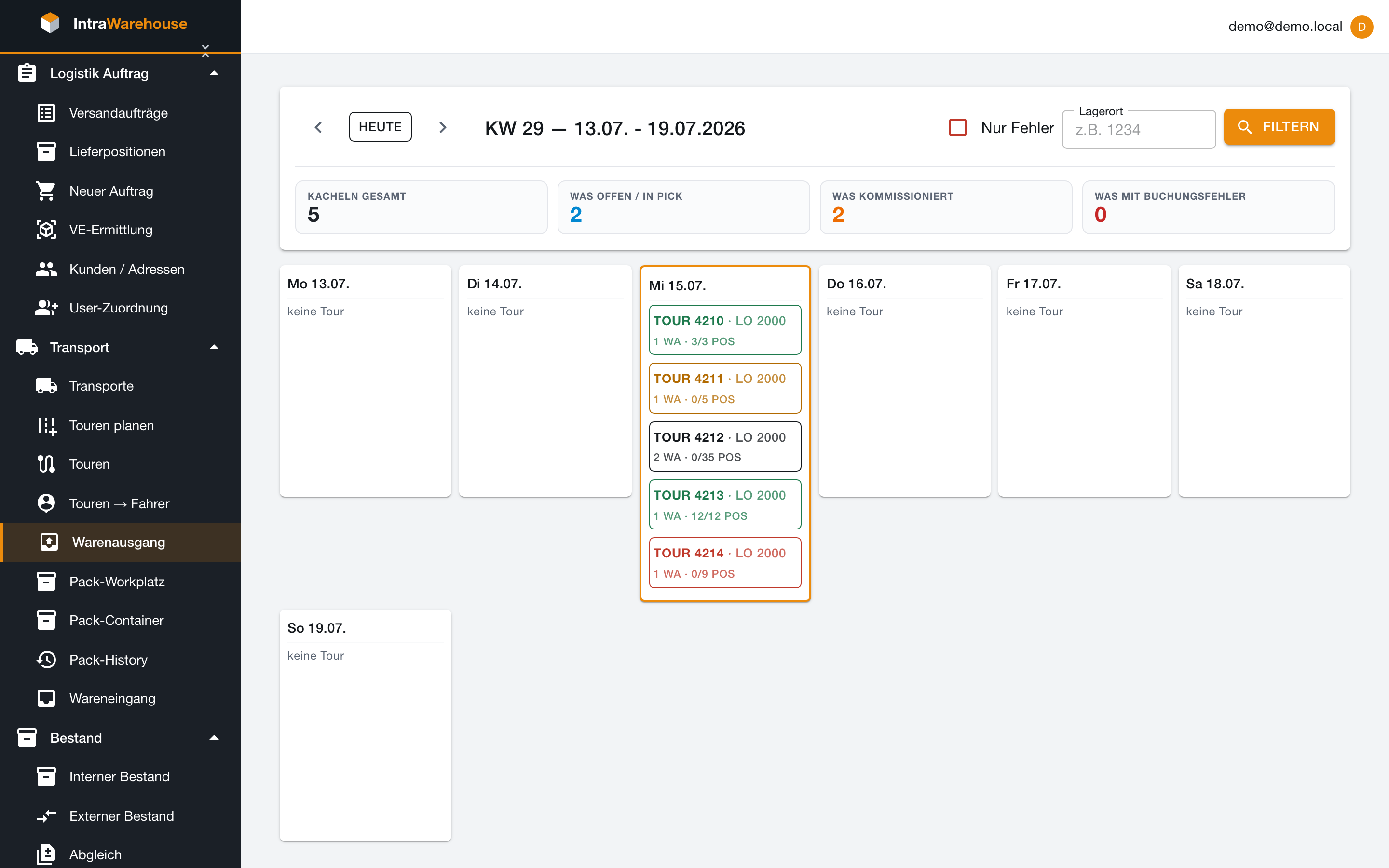Open Versandaufträge menu item
Screen dimensions: 1389x868
click(x=121, y=113)
